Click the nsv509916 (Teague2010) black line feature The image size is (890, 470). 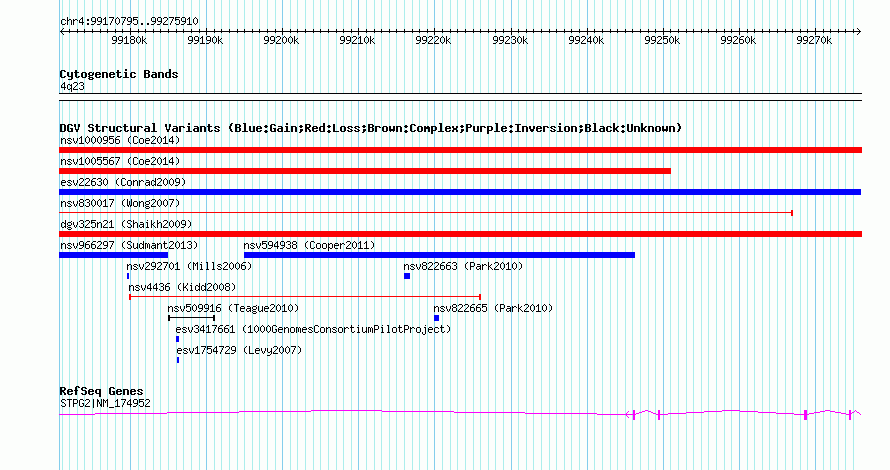tap(191, 318)
